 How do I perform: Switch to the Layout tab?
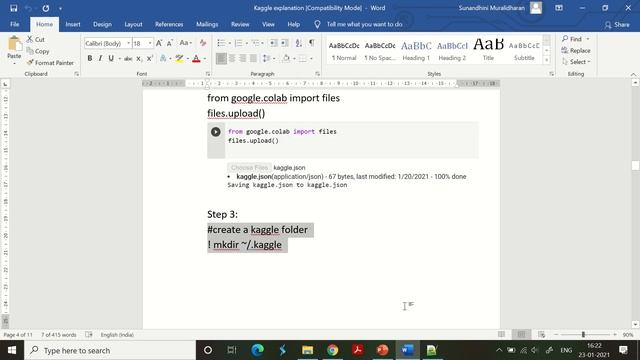(133, 24)
